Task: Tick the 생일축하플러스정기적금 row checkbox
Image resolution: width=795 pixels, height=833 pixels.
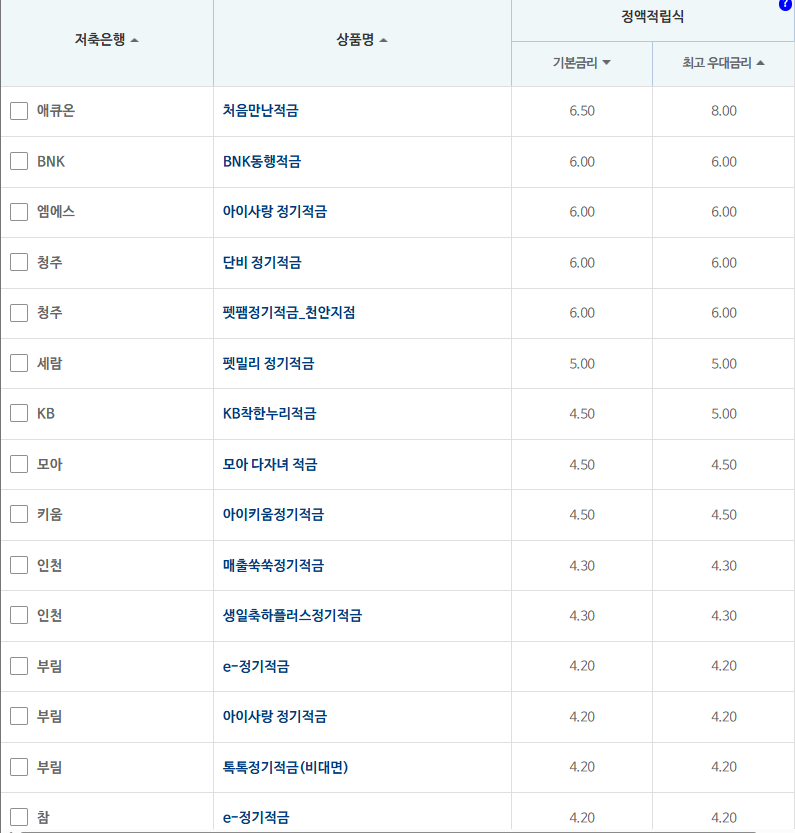Action: point(19,615)
